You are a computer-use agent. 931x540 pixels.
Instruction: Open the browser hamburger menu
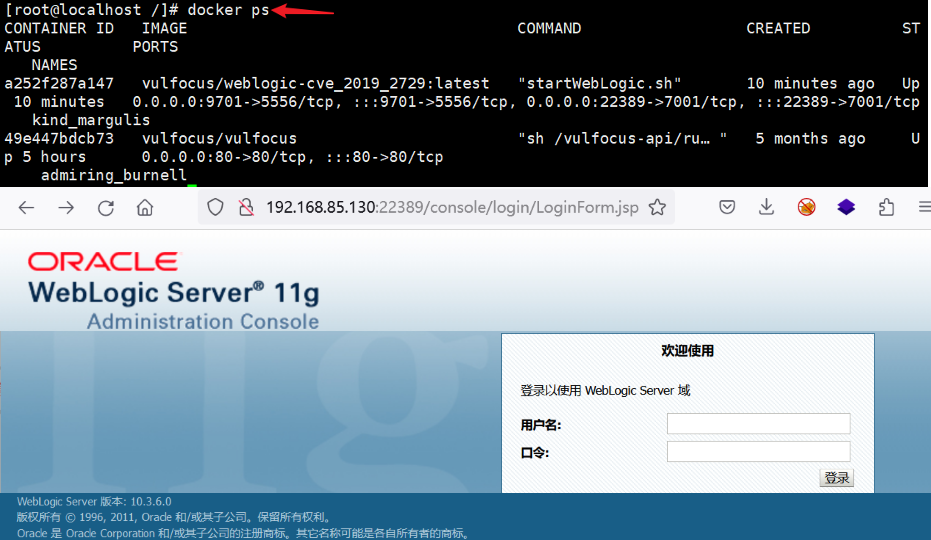924,207
